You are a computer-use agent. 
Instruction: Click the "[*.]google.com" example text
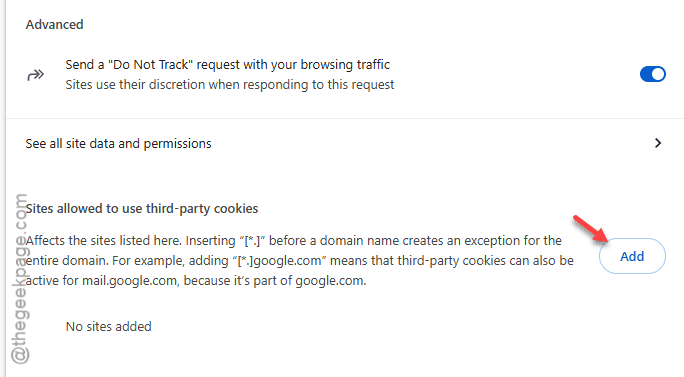[280, 260]
